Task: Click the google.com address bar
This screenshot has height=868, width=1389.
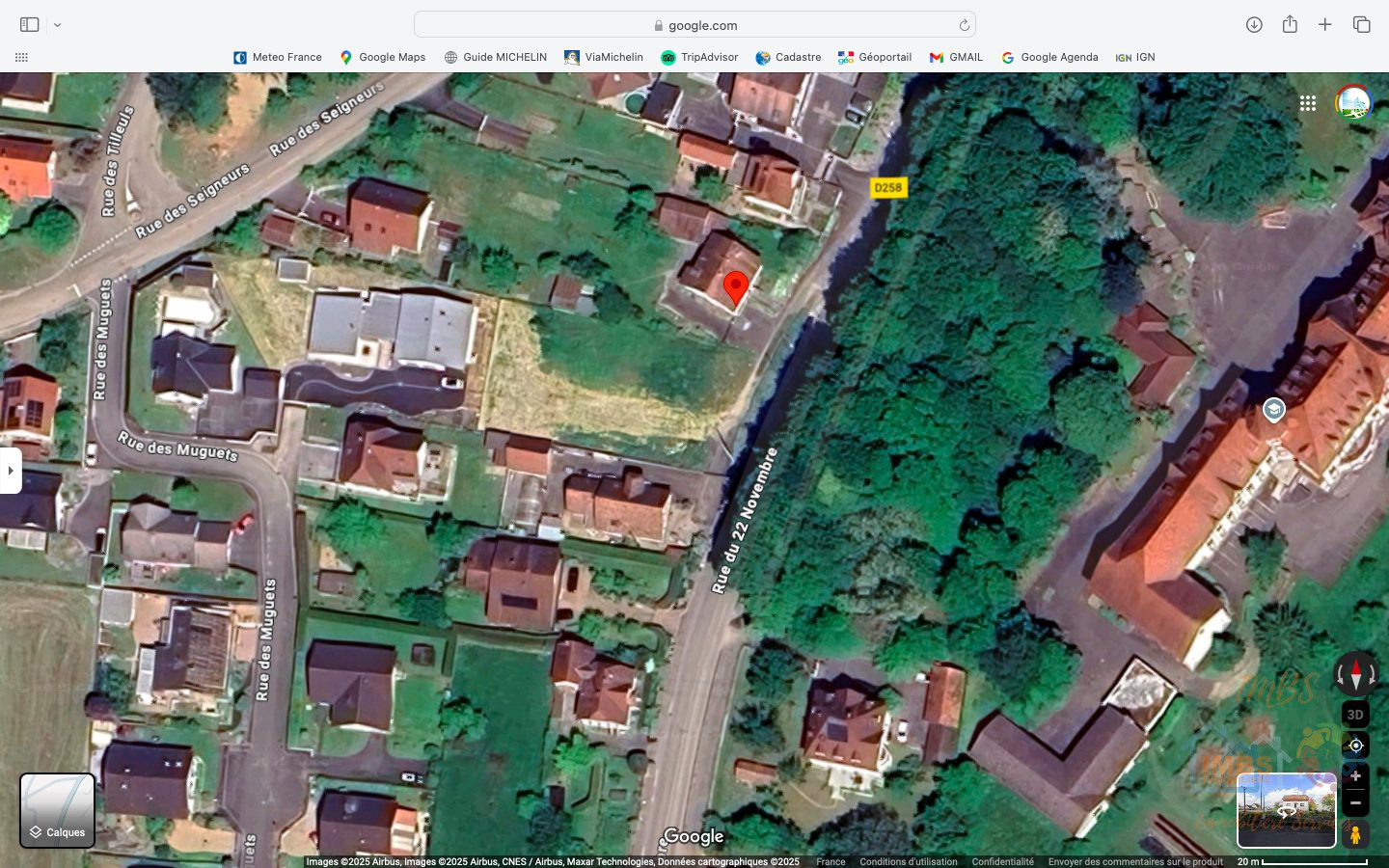Action: point(694,25)
